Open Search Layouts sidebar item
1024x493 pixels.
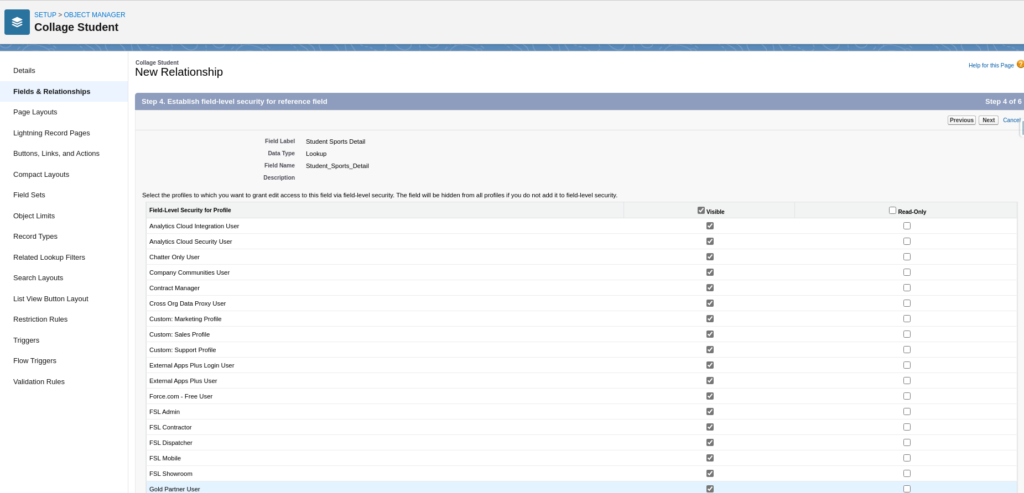coord(38,278)
